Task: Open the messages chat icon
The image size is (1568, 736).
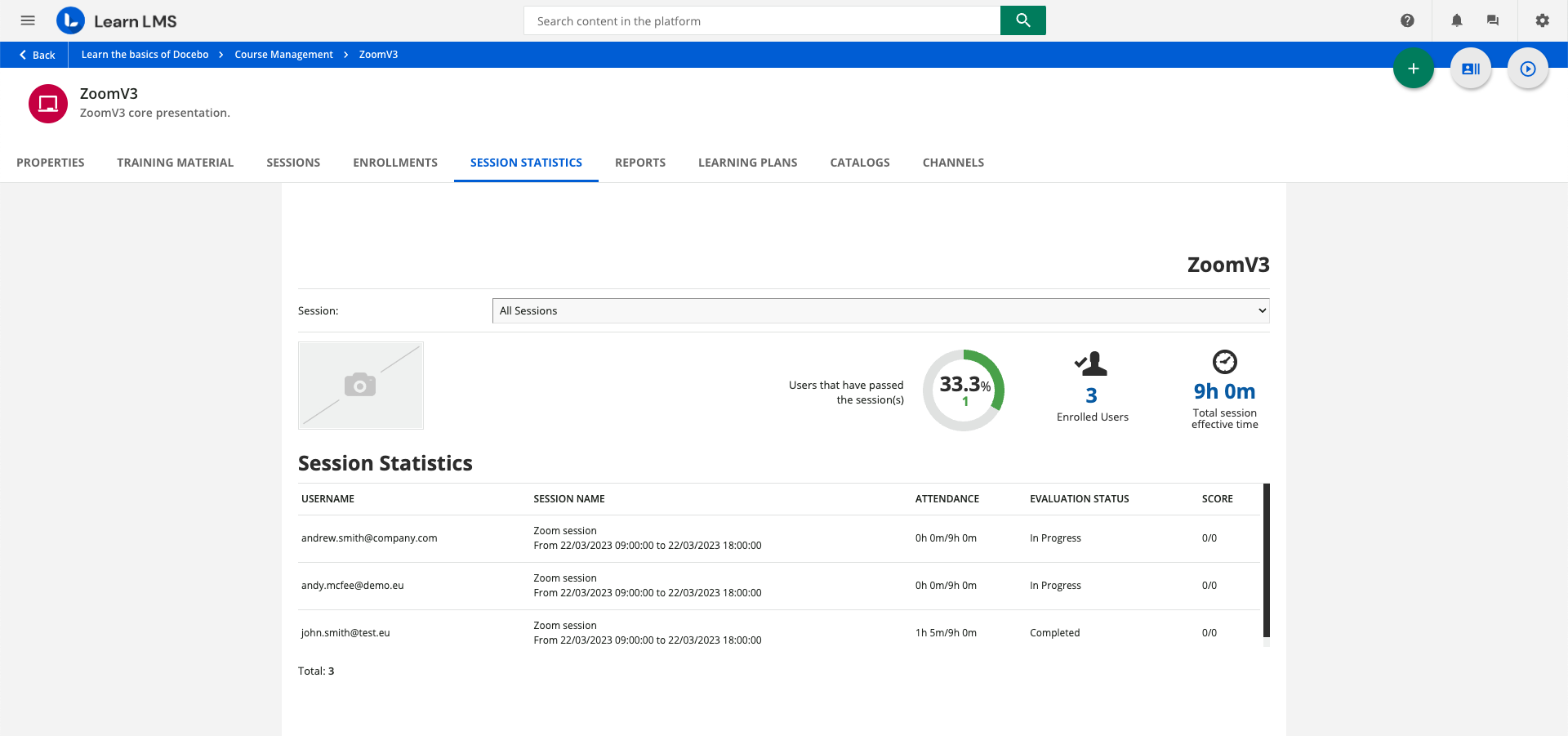Action: click(1493, 20)
